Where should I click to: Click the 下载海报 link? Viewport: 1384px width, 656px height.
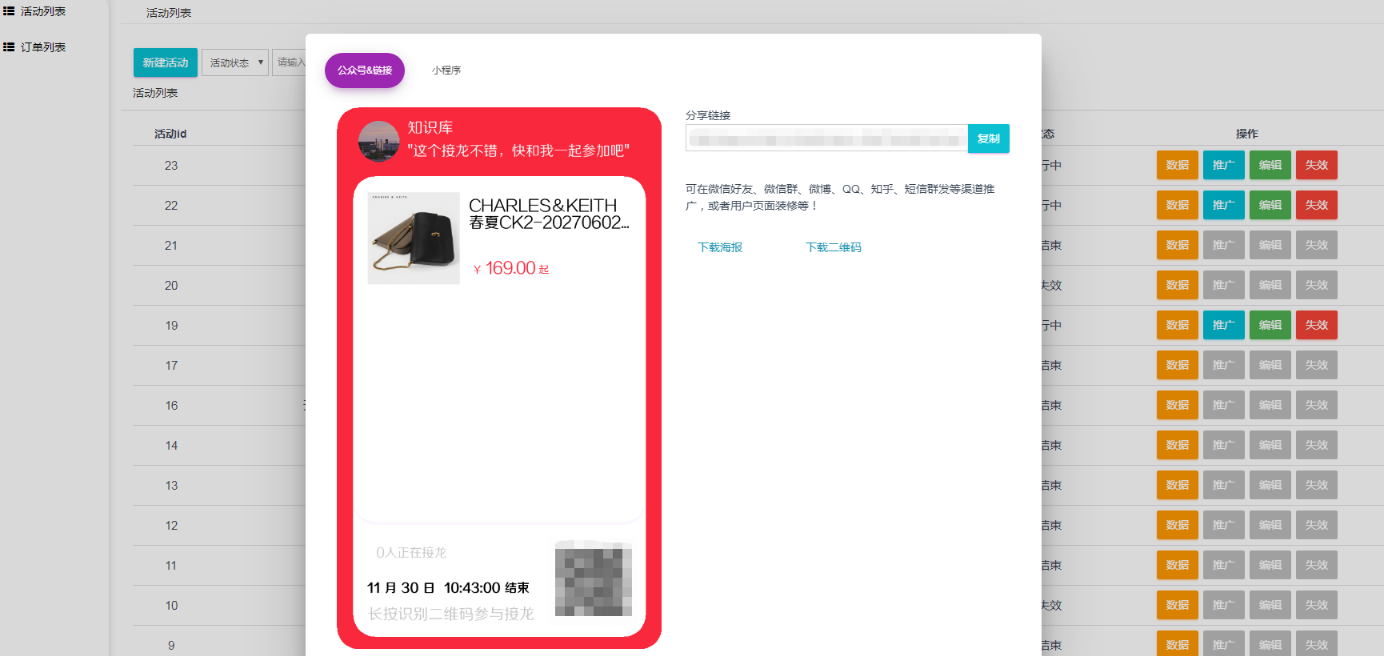719,247
